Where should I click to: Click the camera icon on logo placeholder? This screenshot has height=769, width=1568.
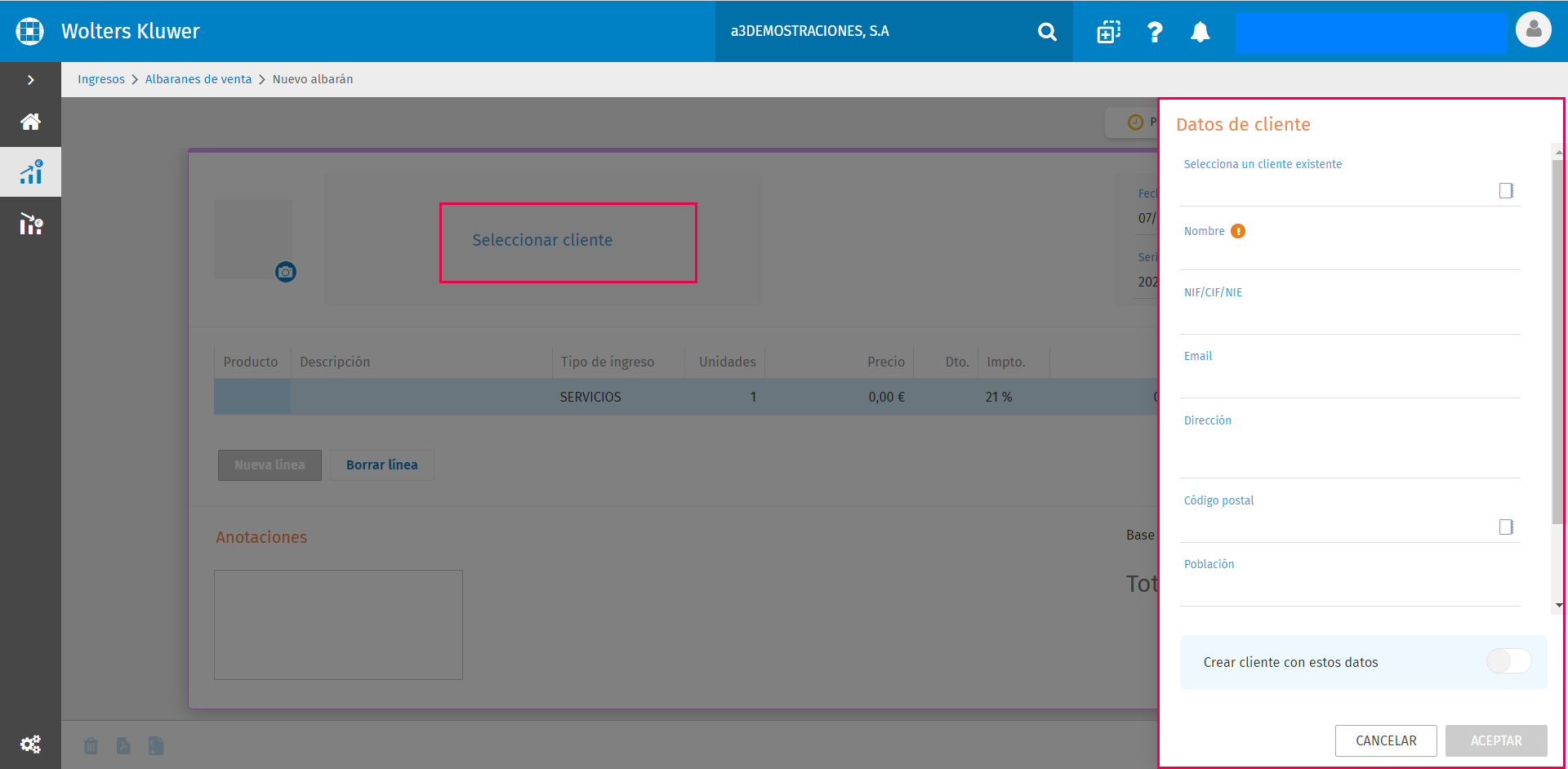(285, 272)
